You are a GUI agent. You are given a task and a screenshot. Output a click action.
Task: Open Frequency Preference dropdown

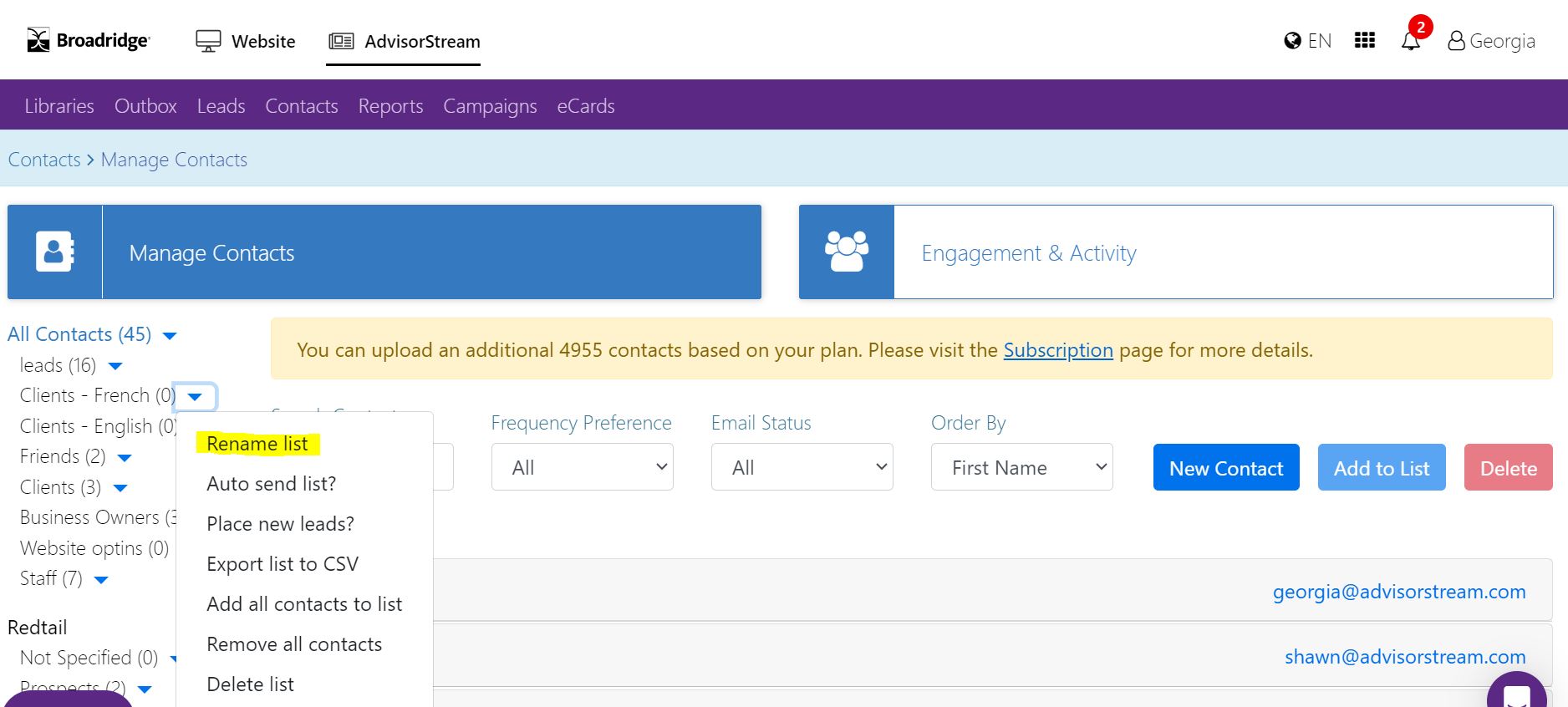[x=582, y=467]
